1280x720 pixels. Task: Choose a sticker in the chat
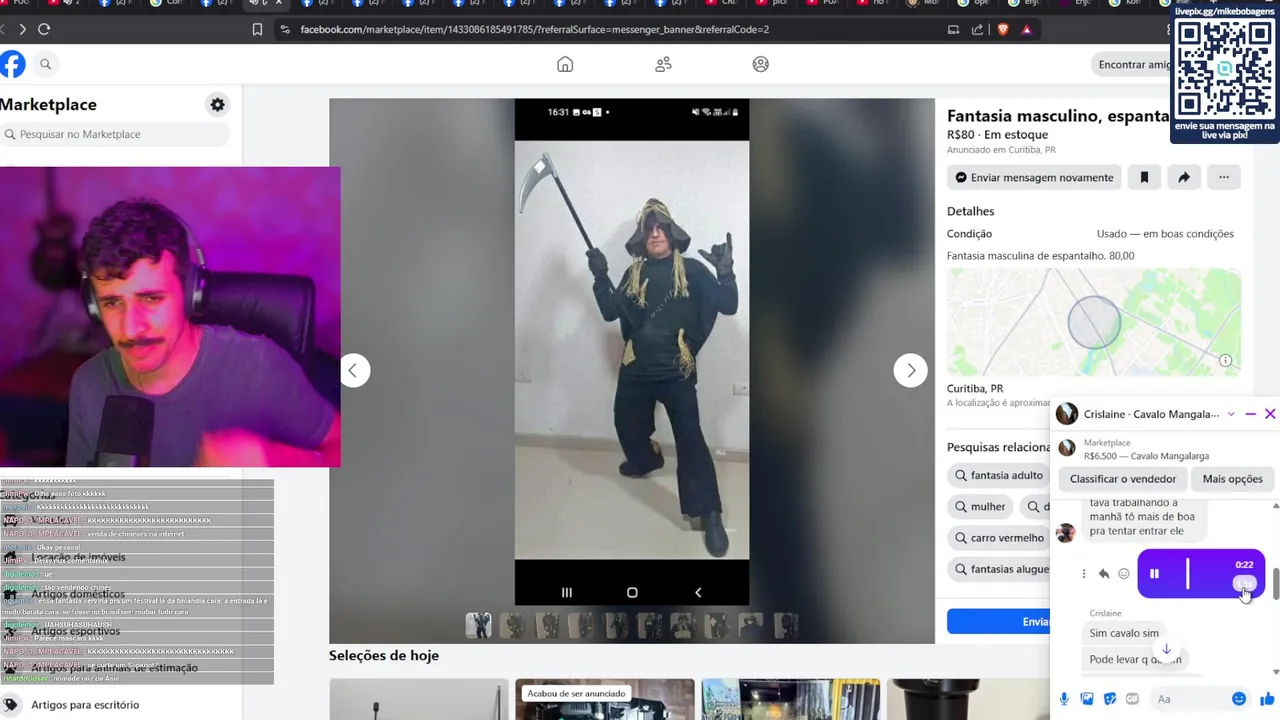click(1110, 699)
